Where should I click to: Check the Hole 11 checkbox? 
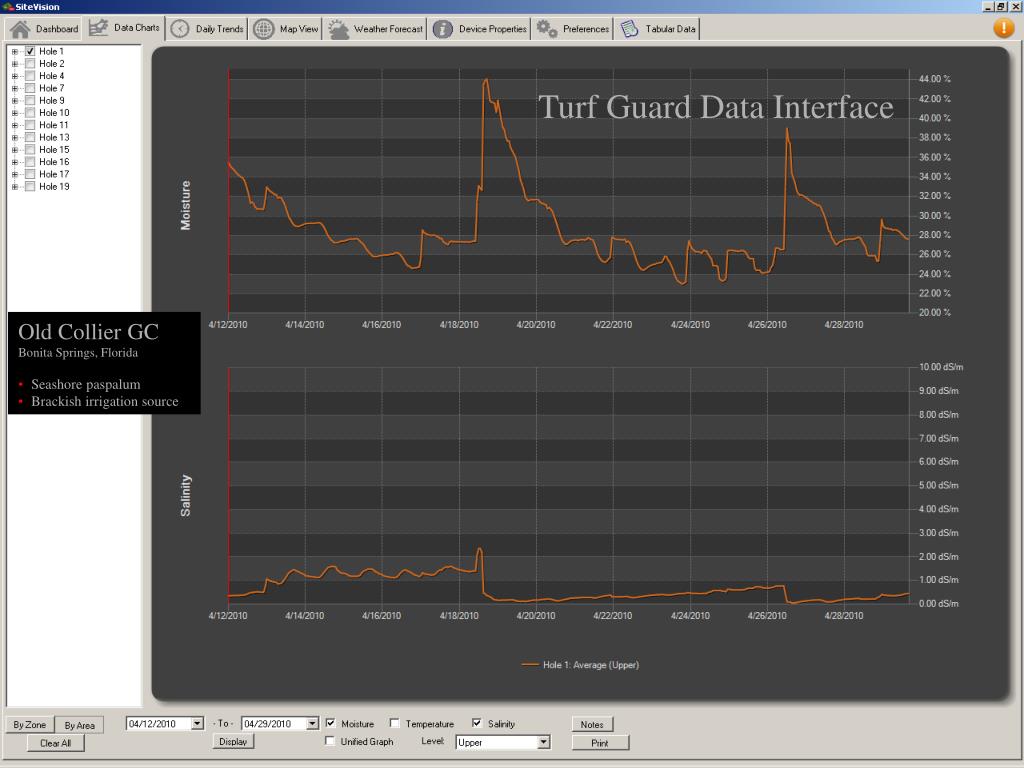tap(30, 125)
